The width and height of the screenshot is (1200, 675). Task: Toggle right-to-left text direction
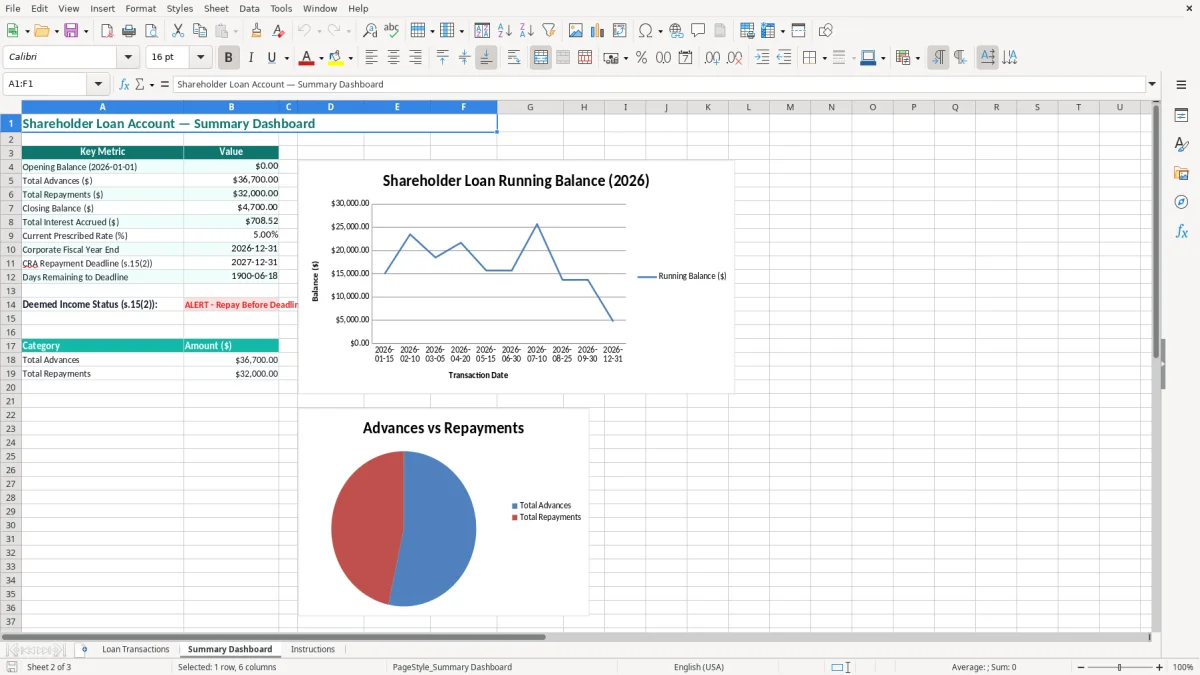point(960,58)
